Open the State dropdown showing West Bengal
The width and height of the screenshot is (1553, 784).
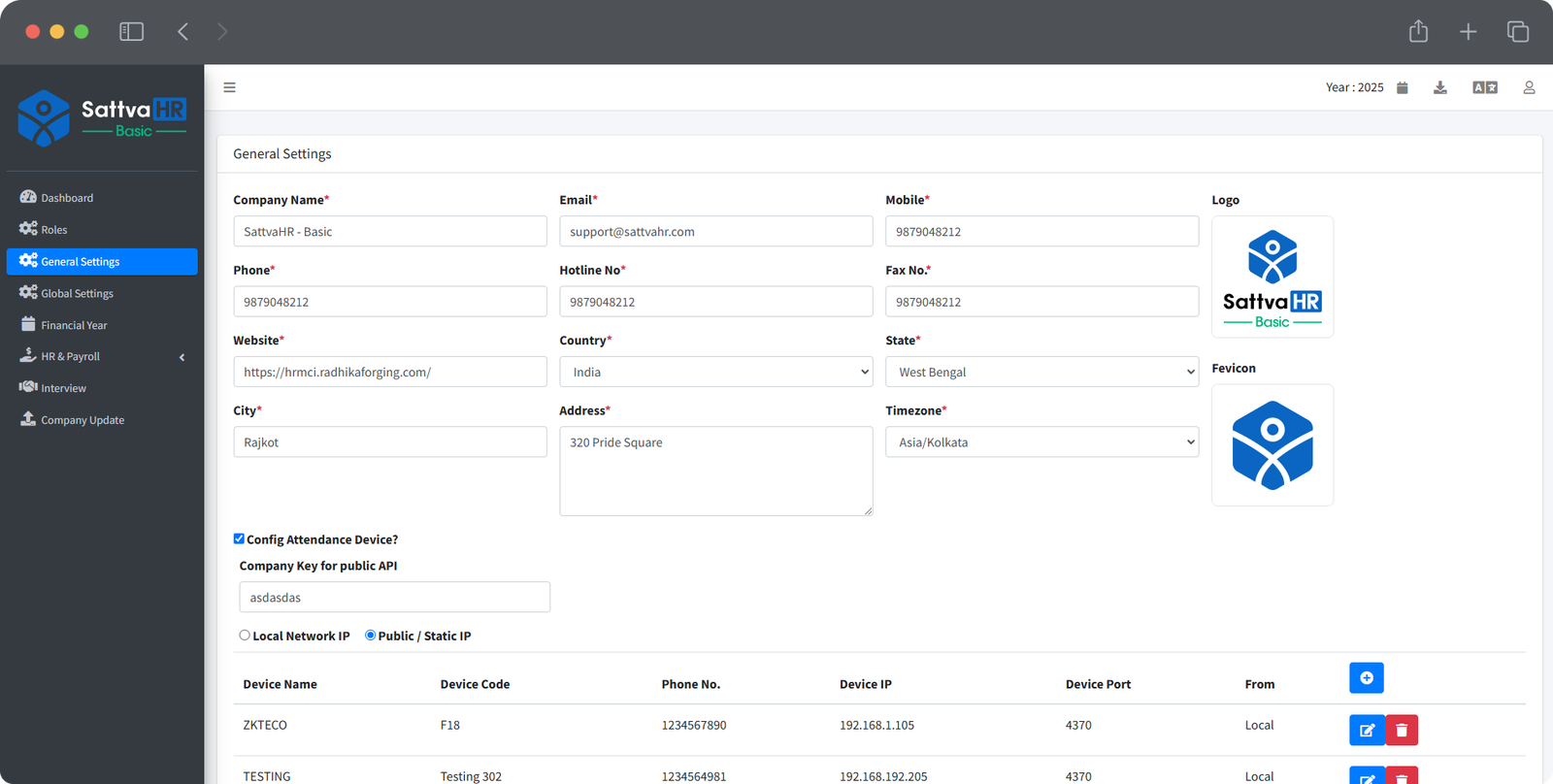point(1041,372)
